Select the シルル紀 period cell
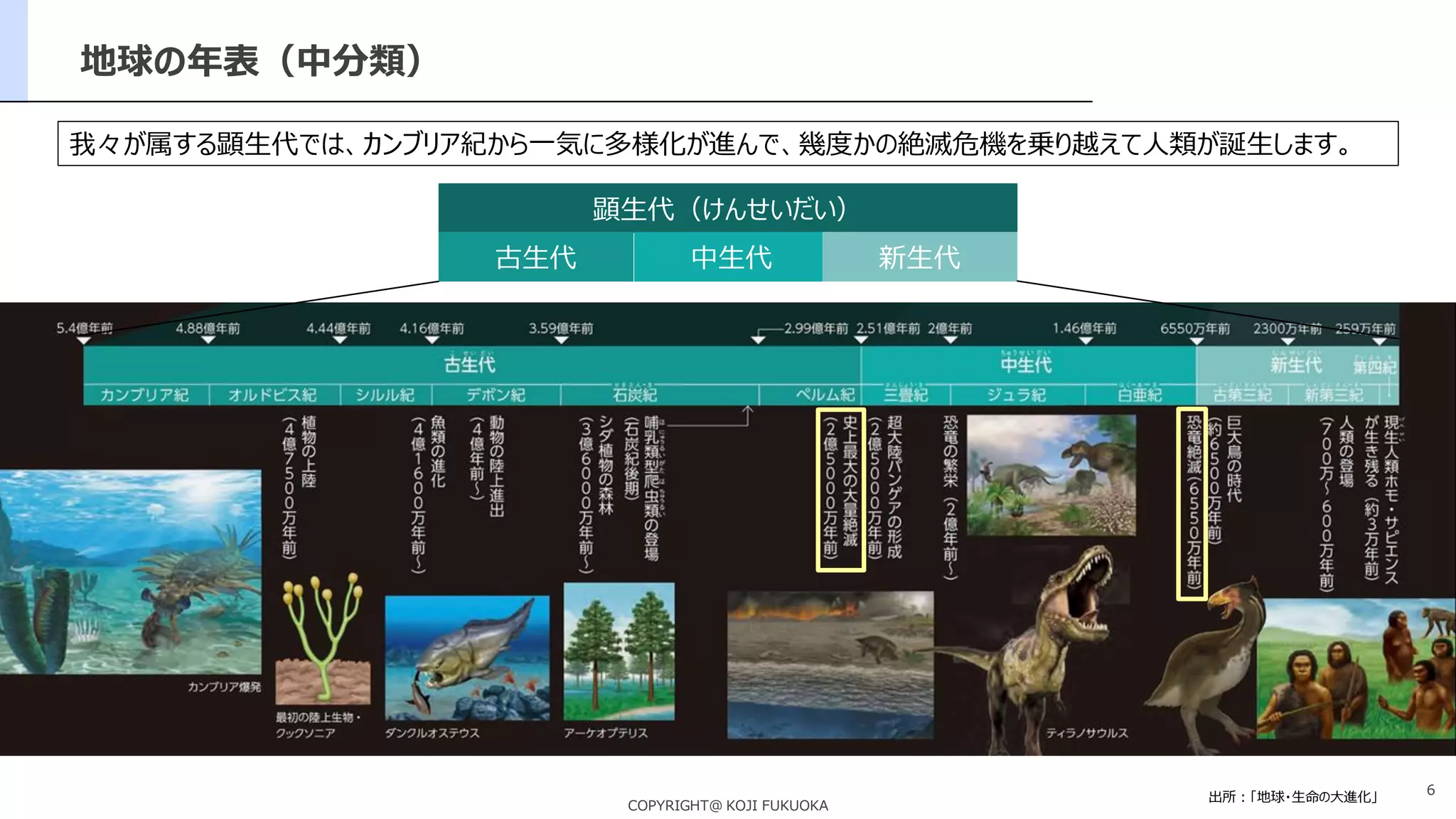Viewport: 1456px width, 819px height. [386, 395]
